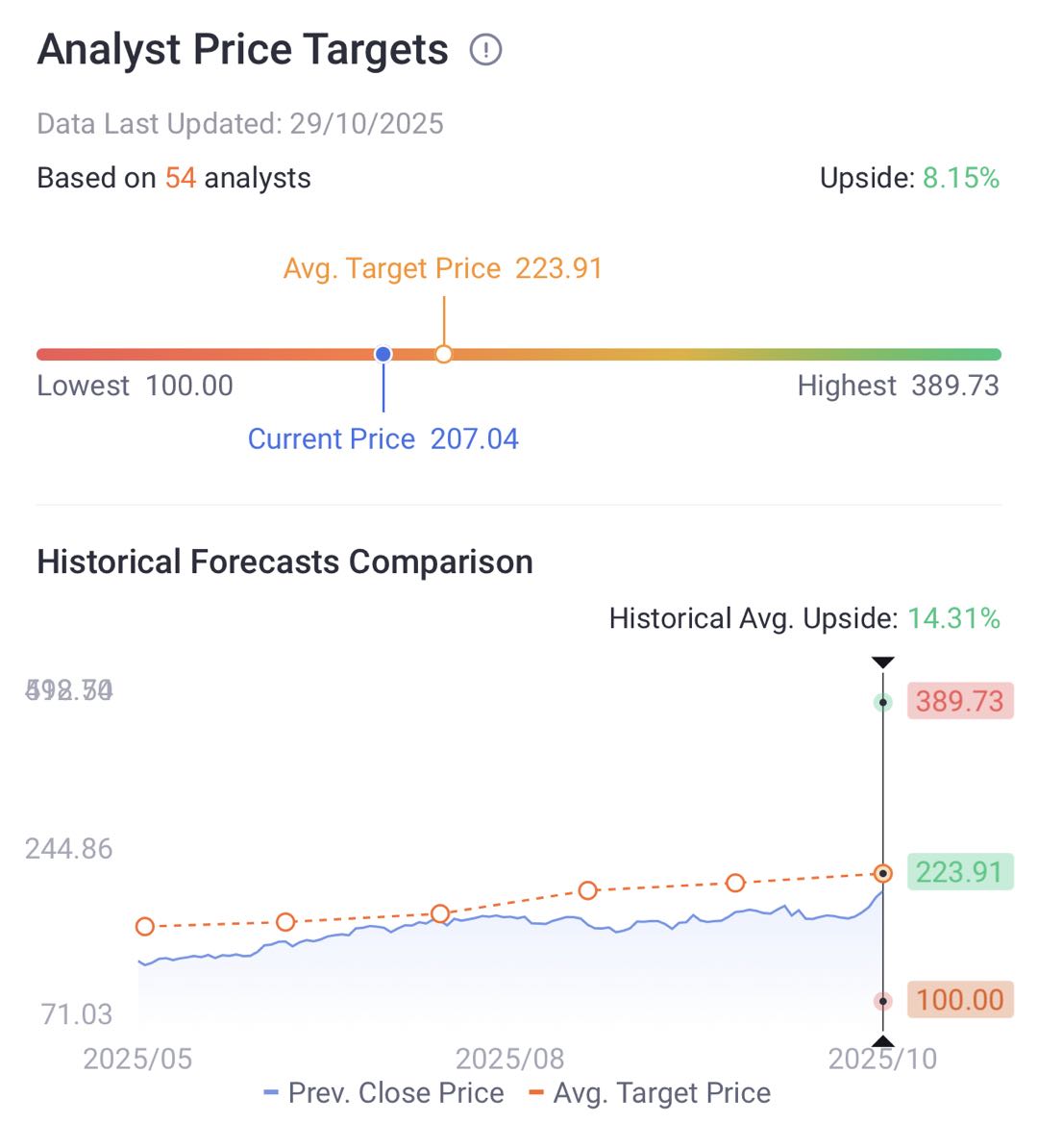Screen dimensions: 1038x1148
Task: Click the first orange data point on chart
Action: click(145, 927)
